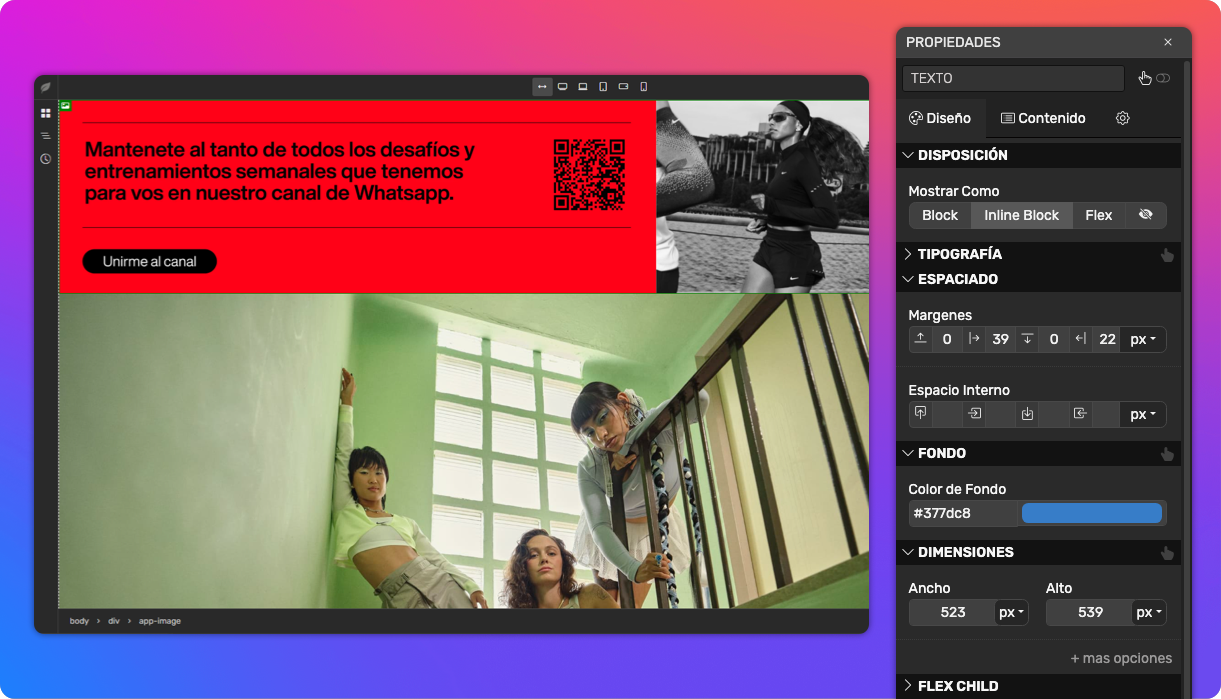Switch to the Diseño tab
1221x699 pixels.
940,118
